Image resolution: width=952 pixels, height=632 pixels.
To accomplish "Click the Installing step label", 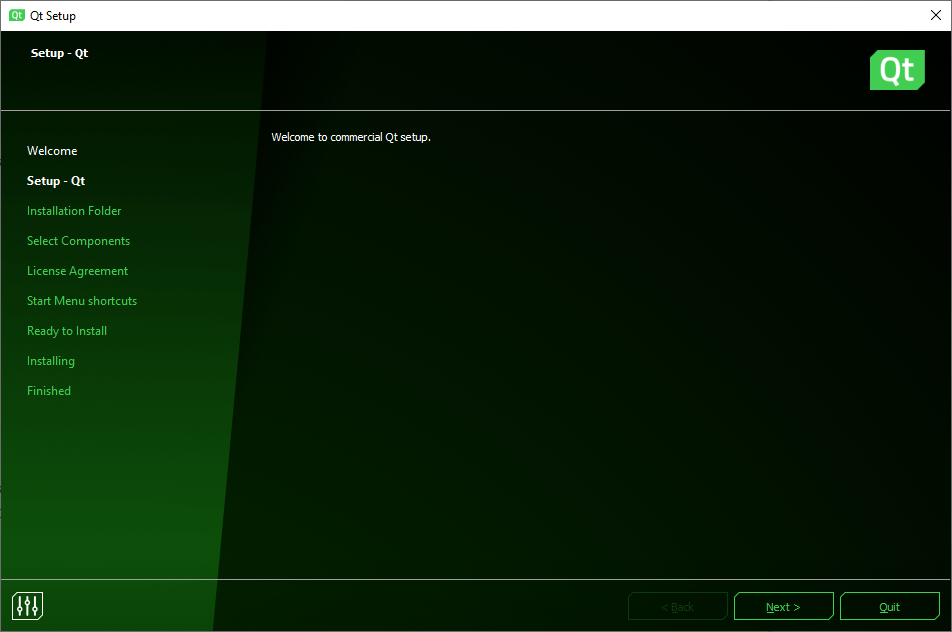I will (51, 361).
